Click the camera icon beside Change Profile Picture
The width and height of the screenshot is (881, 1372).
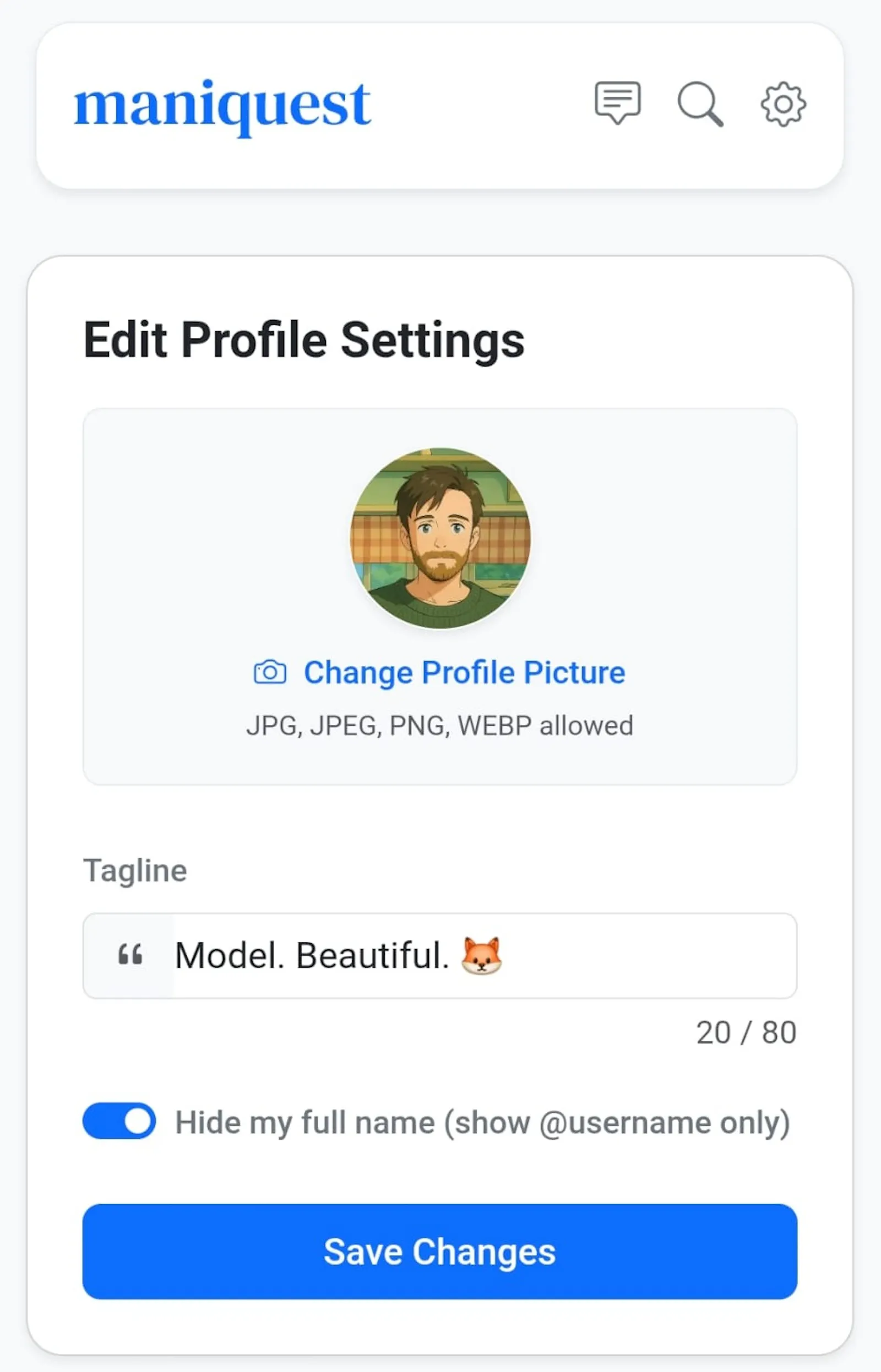coord(270,673)
